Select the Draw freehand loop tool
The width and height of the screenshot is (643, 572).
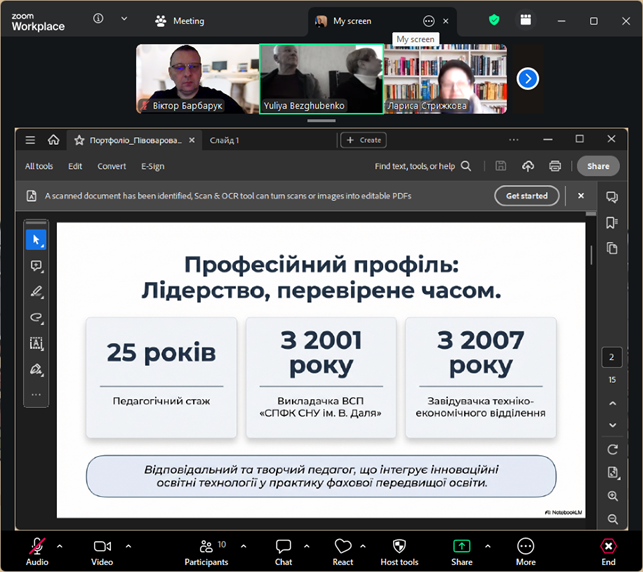click(x=36, y=317)
